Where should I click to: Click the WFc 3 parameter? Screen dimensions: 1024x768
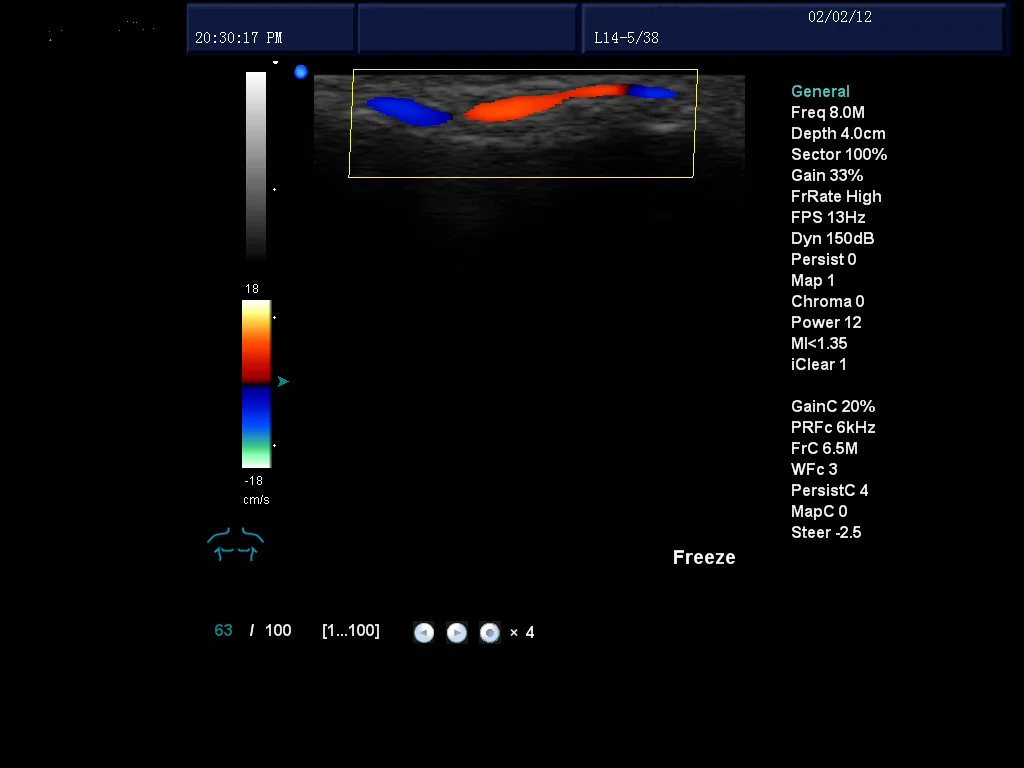(x=814, y=469)
